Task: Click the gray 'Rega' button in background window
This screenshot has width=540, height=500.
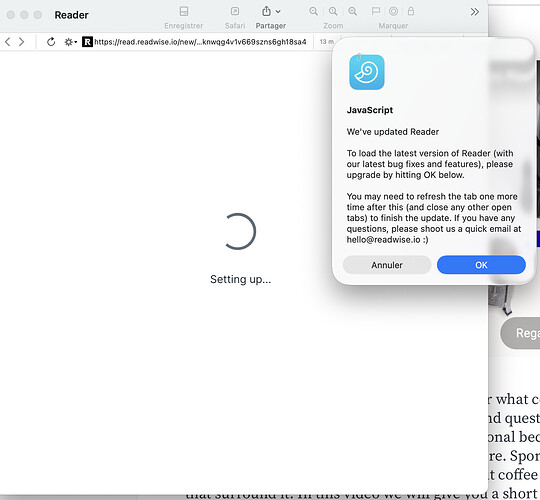Action: 520,333
